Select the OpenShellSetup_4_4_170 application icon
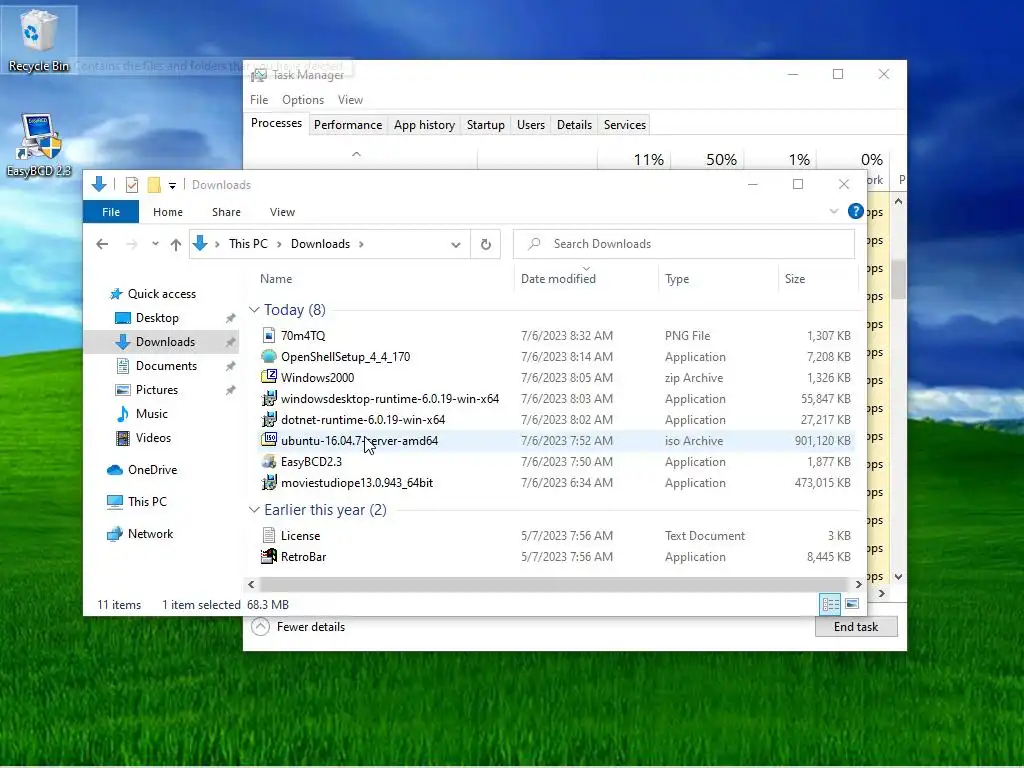 (x=268, y=357)
